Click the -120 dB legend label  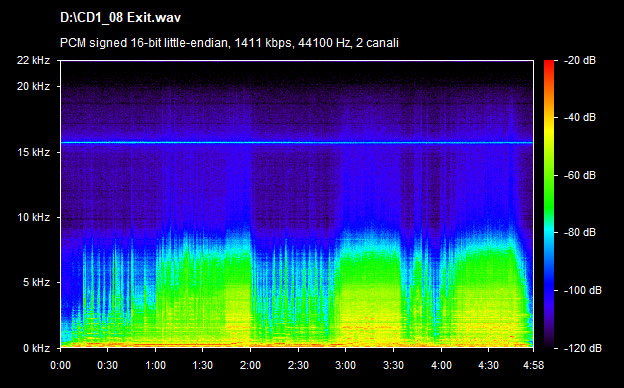[x=583, y=348]
